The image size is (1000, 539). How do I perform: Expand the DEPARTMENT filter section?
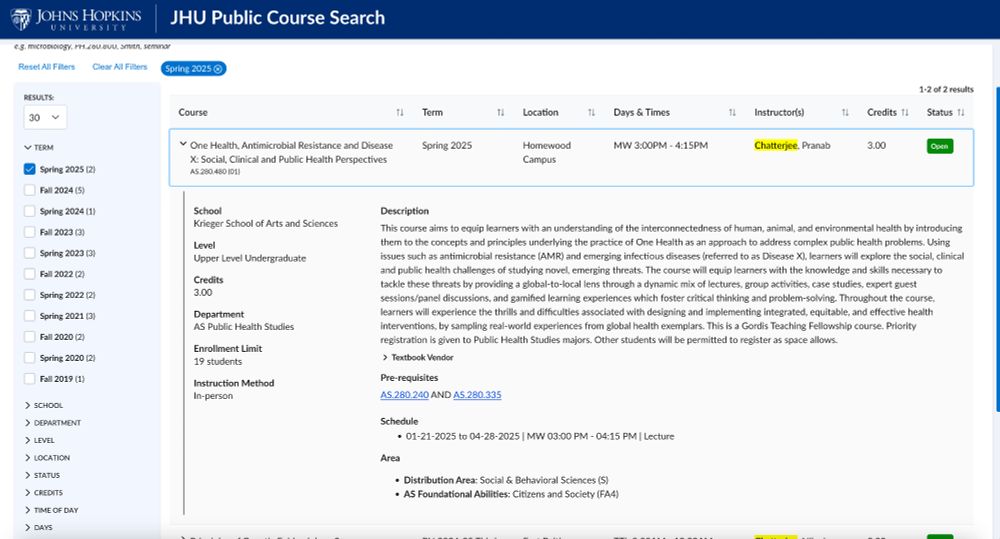coord(52,423)
